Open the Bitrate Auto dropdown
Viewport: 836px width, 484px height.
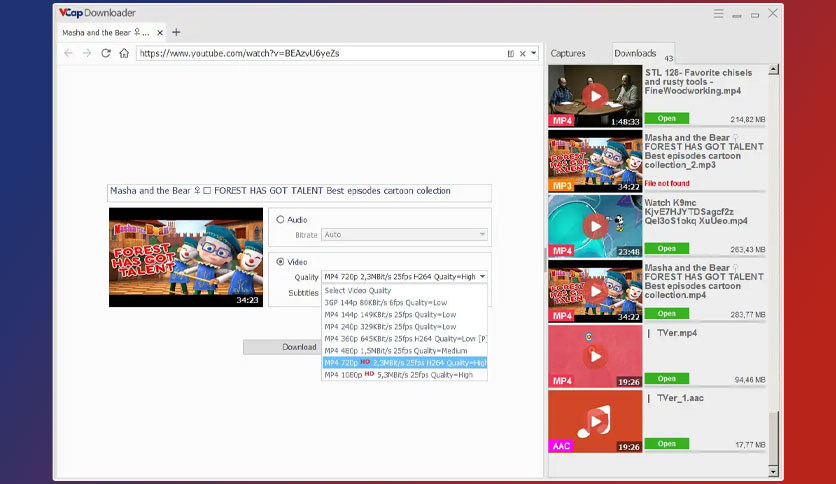tap(404, 235)
